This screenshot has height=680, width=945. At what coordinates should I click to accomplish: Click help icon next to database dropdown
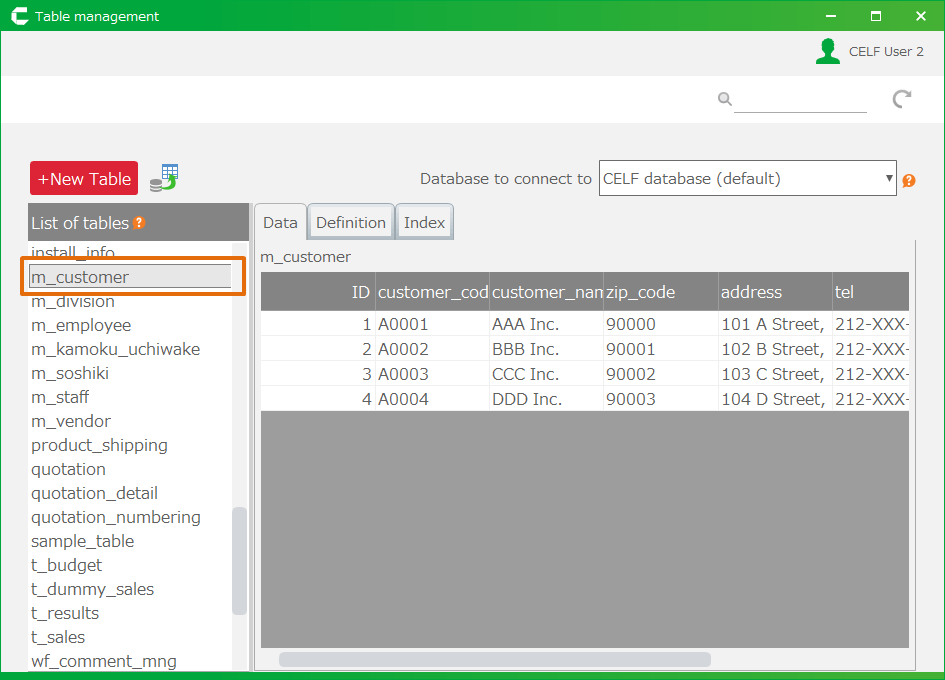coord(909,181)
